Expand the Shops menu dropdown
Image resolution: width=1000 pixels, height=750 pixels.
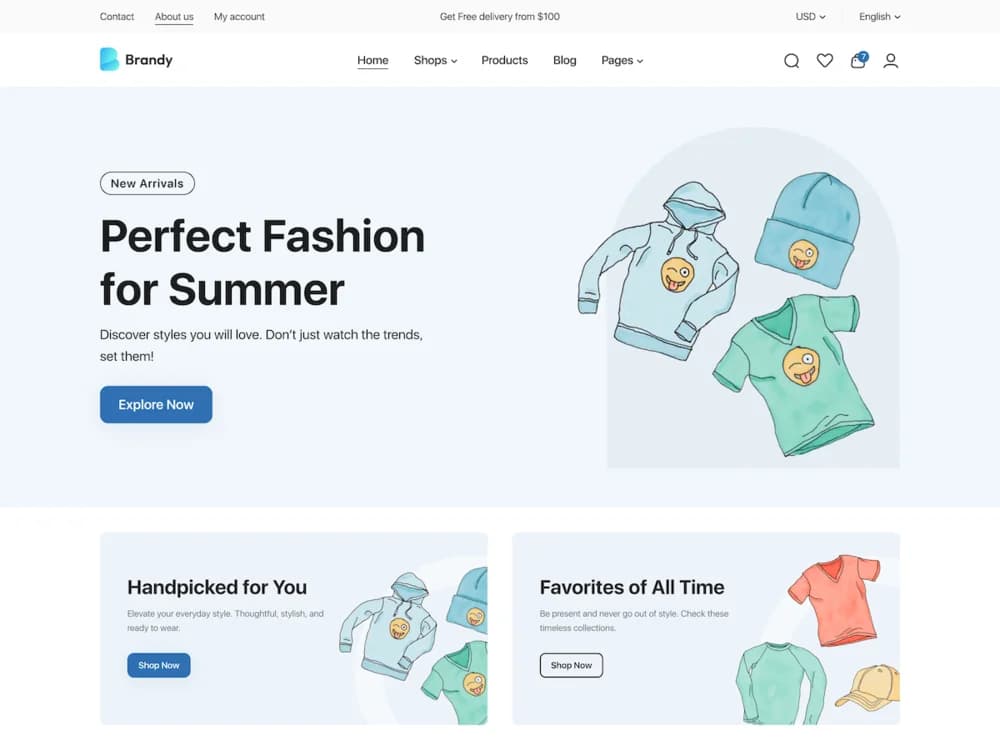(x=436, y=60)
